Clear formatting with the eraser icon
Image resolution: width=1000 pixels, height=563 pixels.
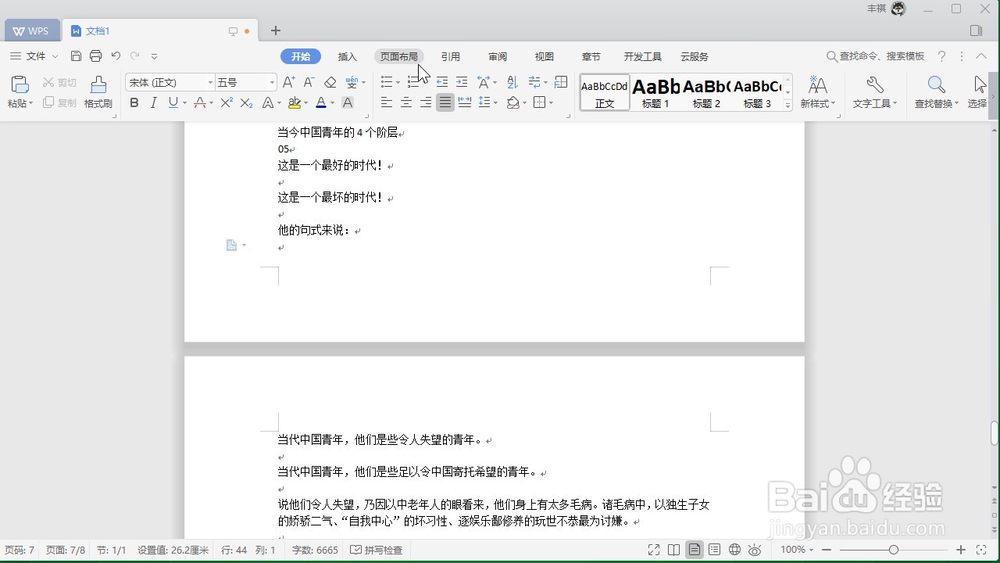330,82
